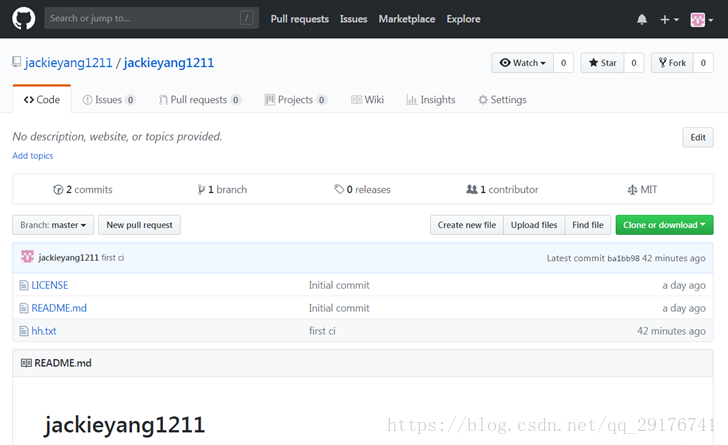Expand Clone or download dropdown
The width and height of the screenshot is (728, 445).
[x=664, y=225]
